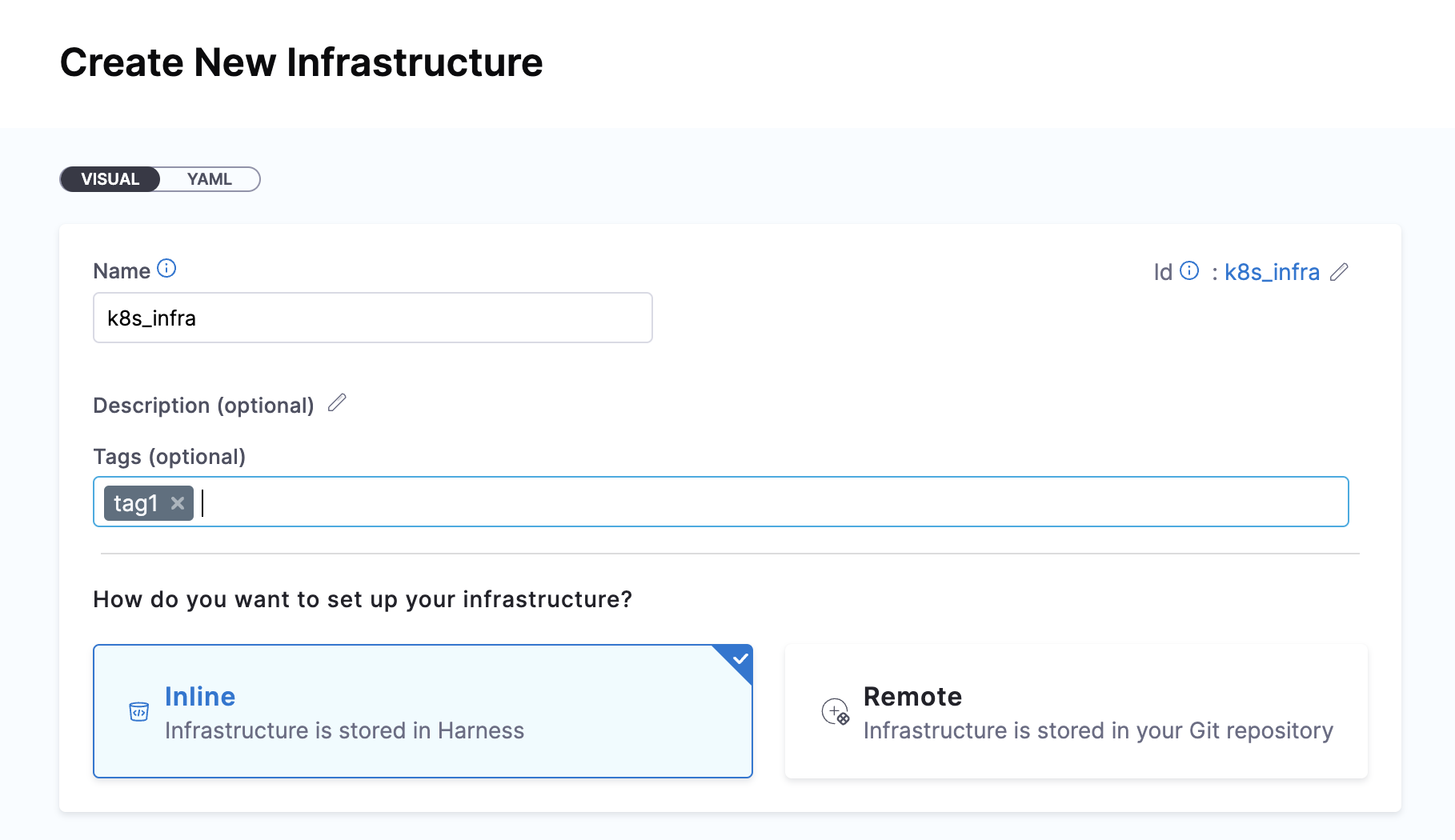Click the tag1 chip
The width and height of the screenshot is (1455, 840).
tap(135, 503)
